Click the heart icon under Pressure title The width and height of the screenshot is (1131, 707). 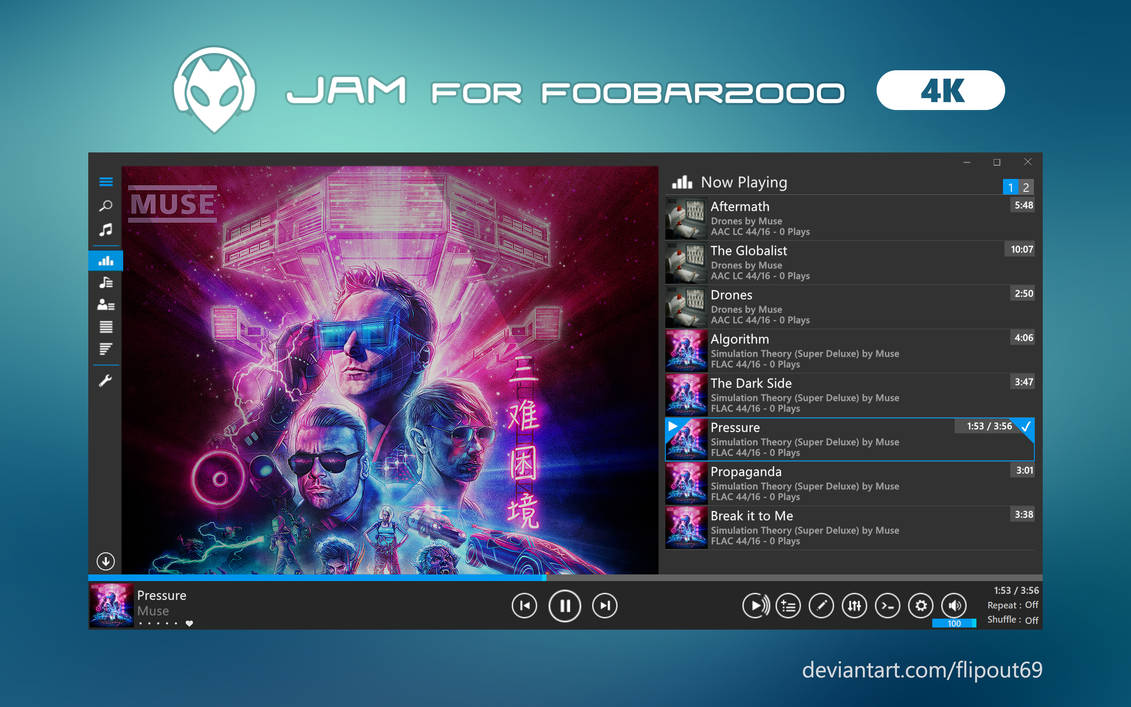pyautogui.click(x=189, y=623)
